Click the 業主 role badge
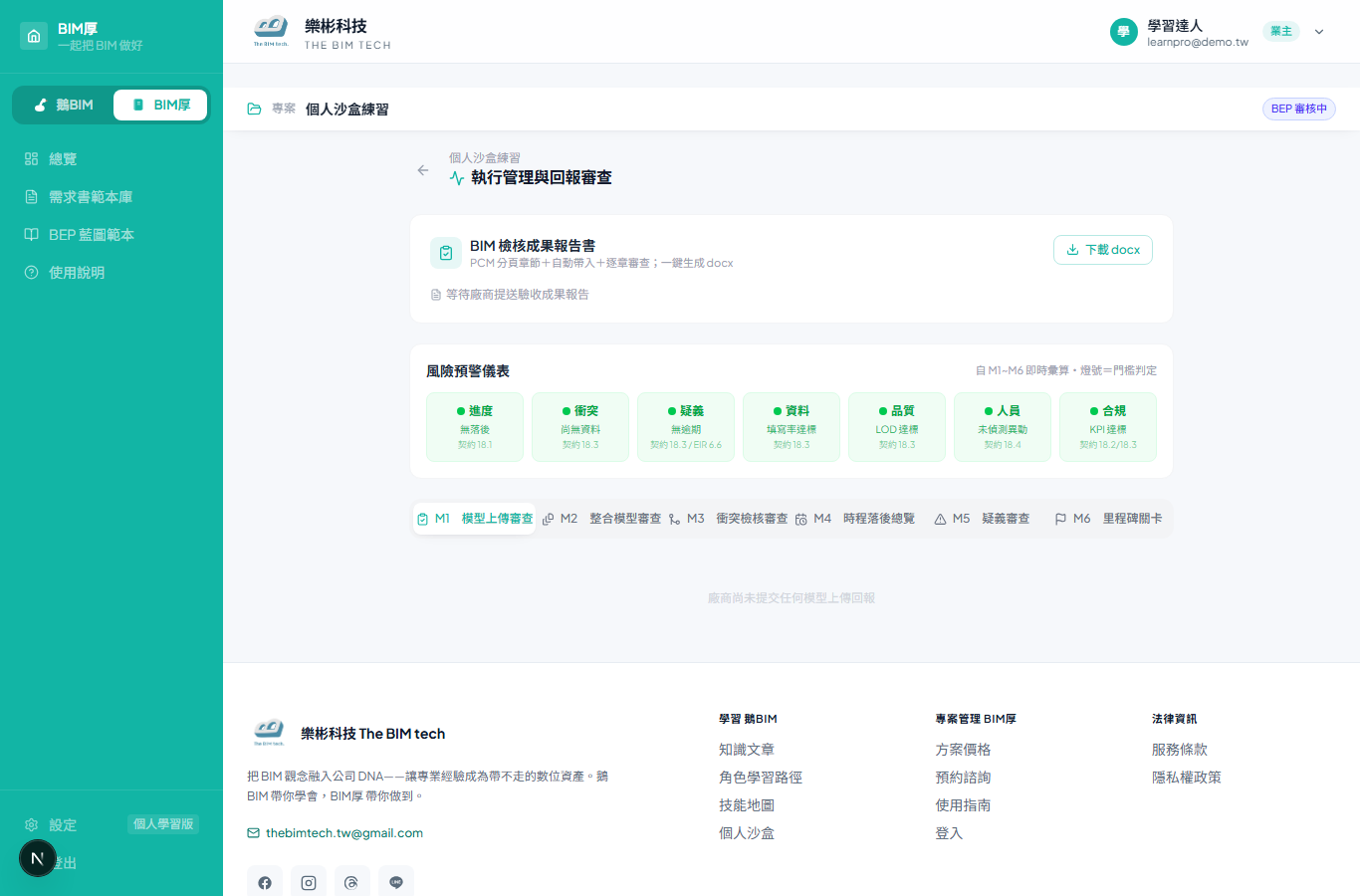 [x=1281, y=31]
